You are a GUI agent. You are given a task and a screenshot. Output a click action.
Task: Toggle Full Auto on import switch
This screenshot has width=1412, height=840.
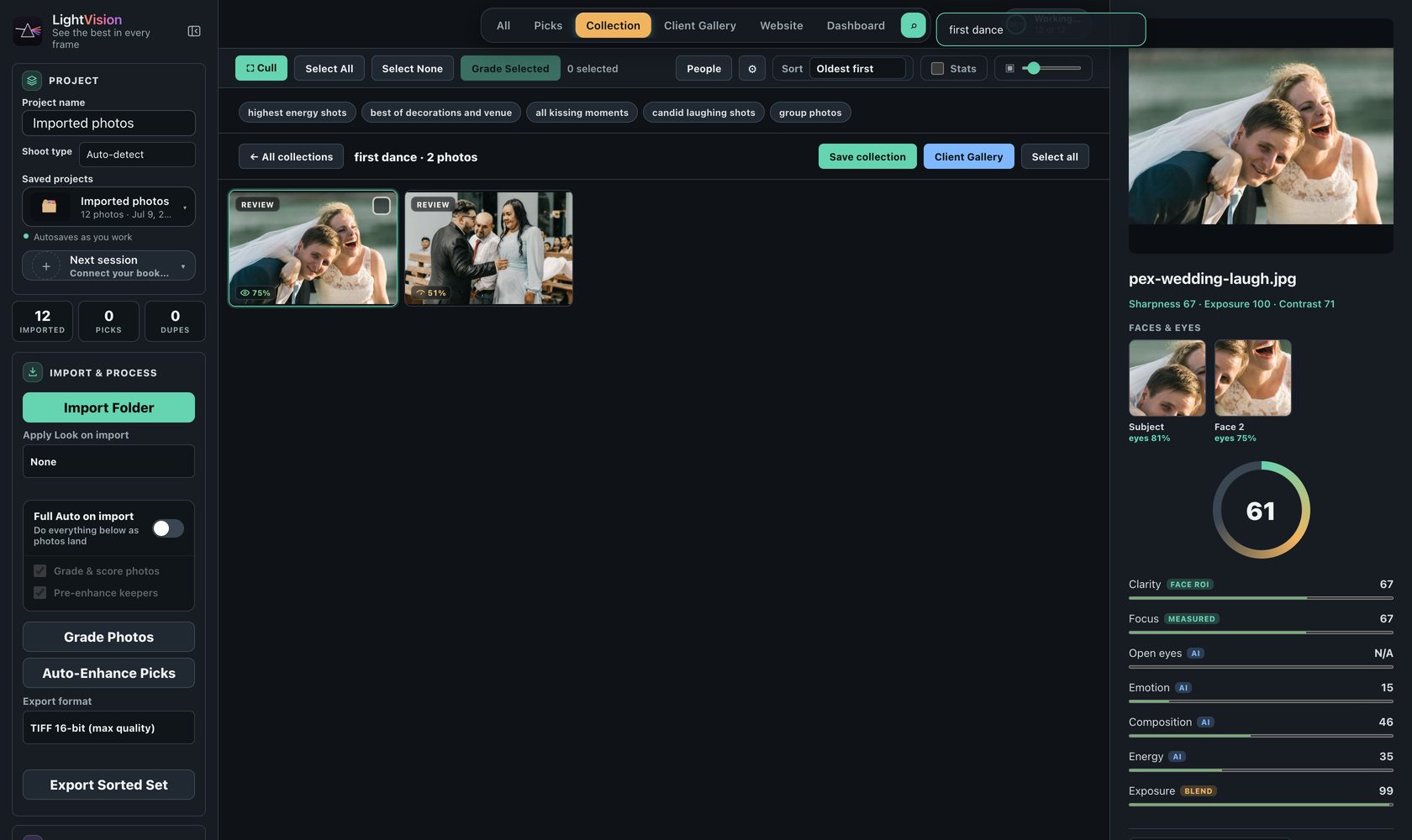(x=167, y=528)
